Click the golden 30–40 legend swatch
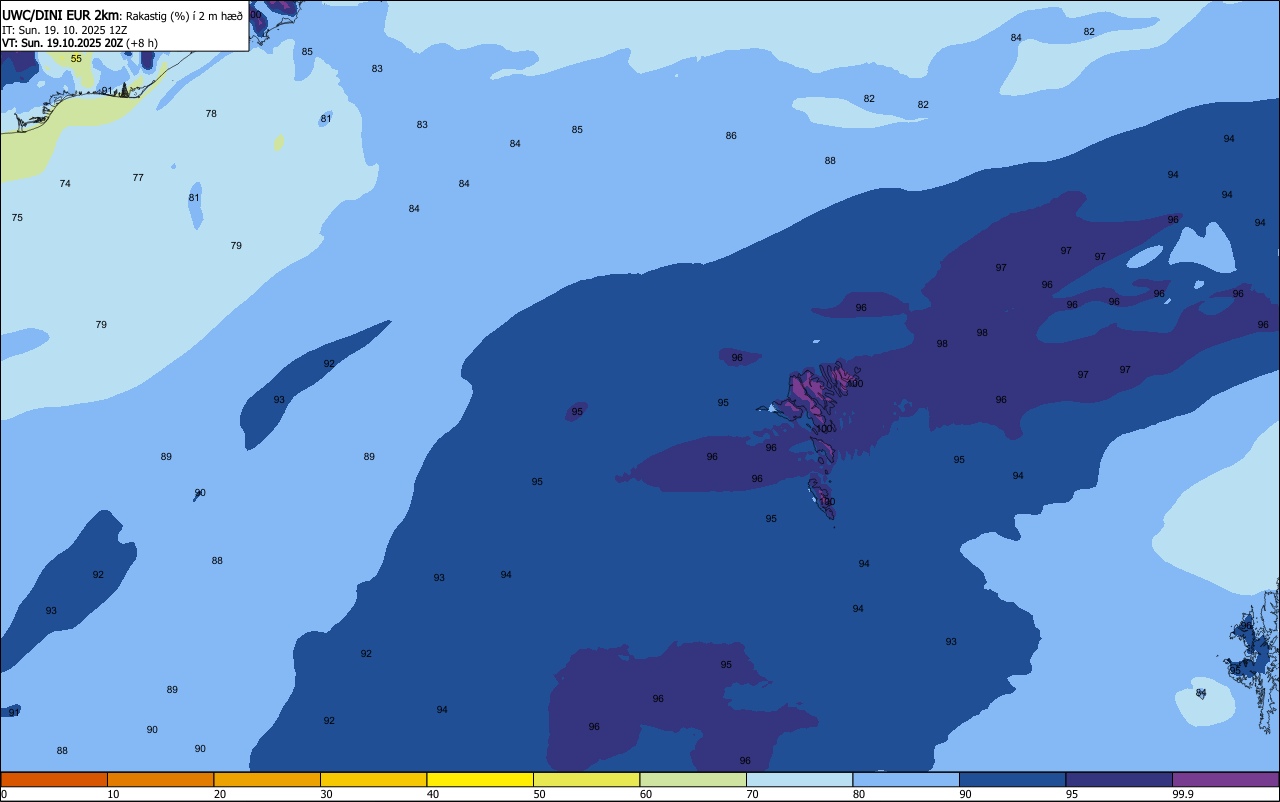 (373, 779)
